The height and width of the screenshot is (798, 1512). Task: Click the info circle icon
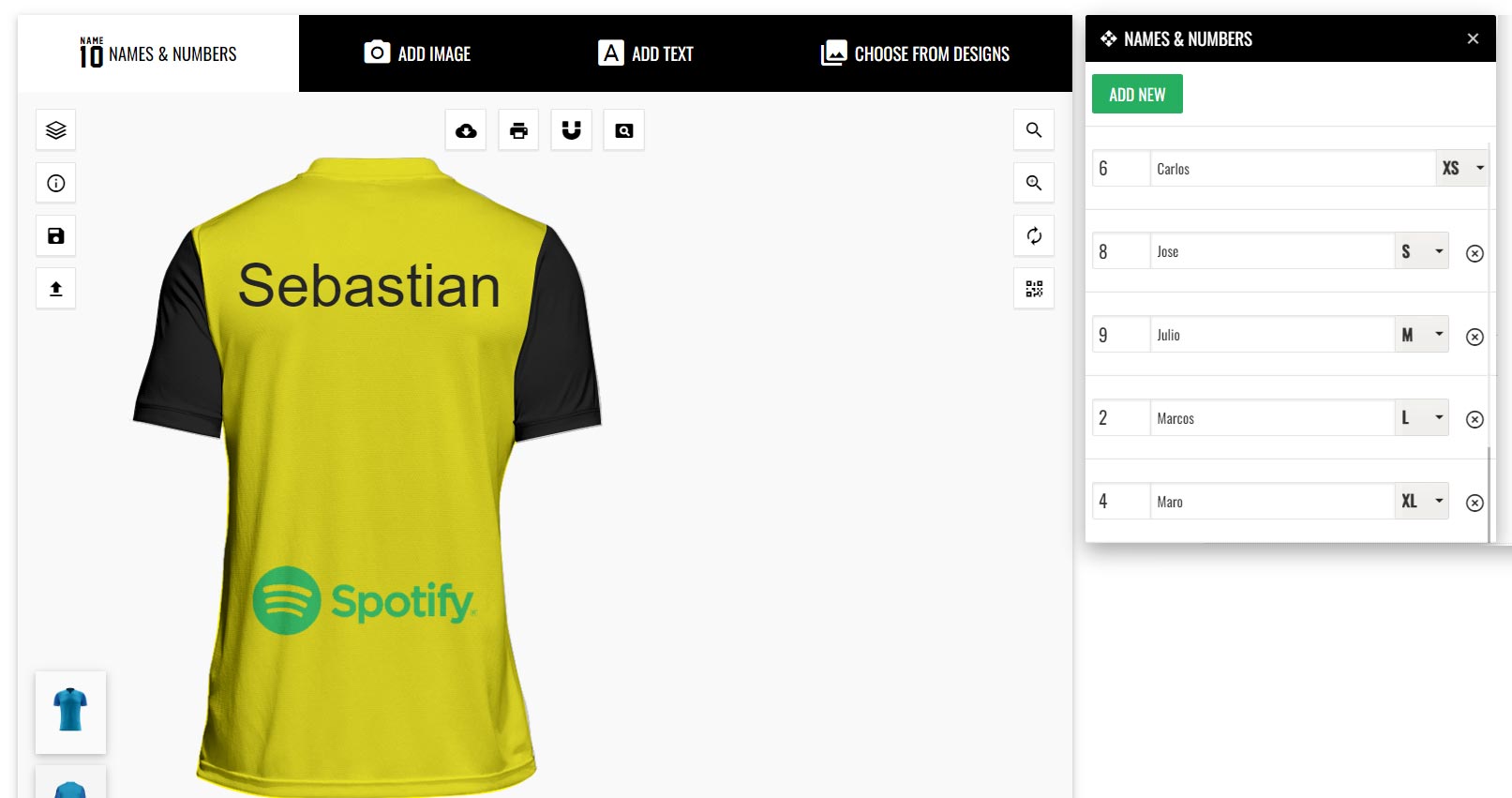[56, 183]
